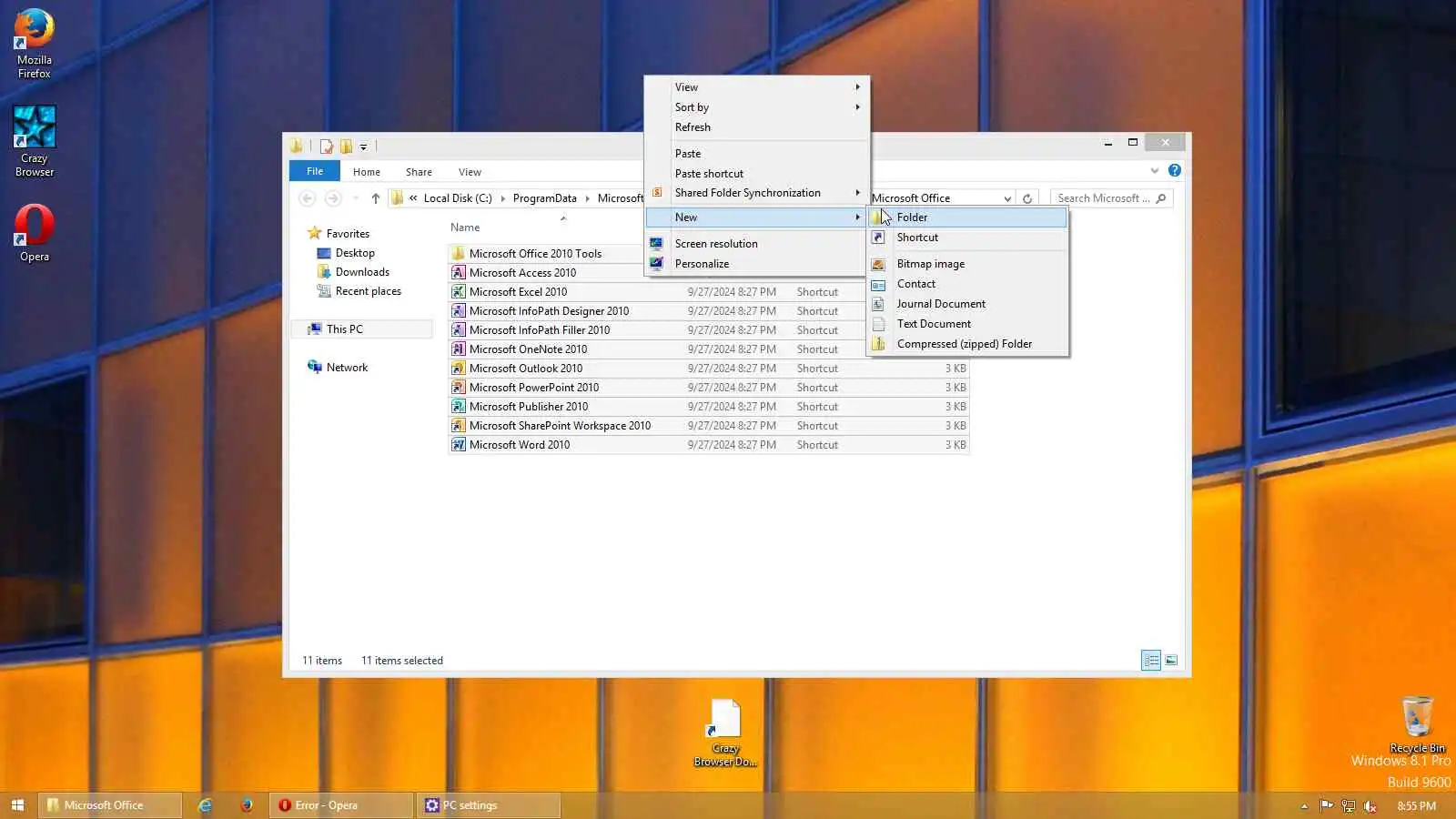Go up one folder level with Up arrow
The image size is (1456, 819).
point(375,198)
